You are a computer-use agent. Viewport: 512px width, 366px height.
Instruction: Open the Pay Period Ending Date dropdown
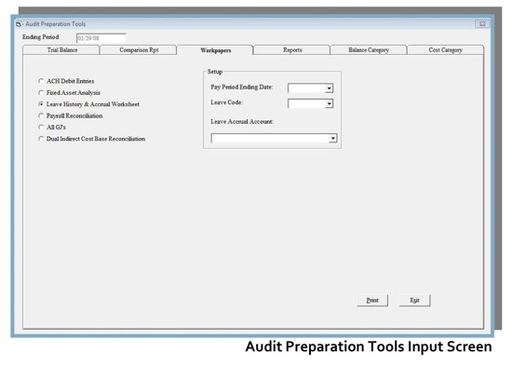click(329, 88)
